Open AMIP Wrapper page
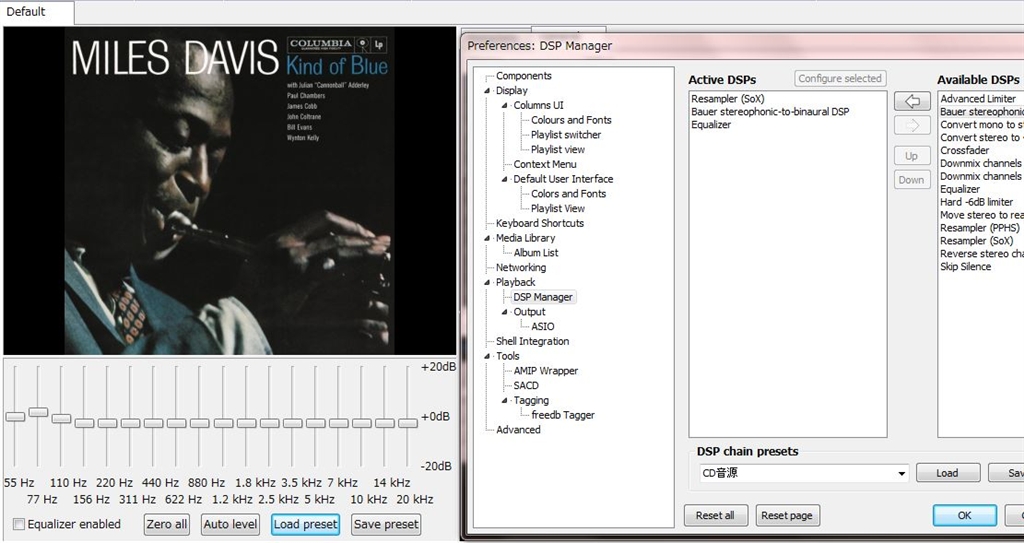 pyautogui.click(x=545, y=370)
